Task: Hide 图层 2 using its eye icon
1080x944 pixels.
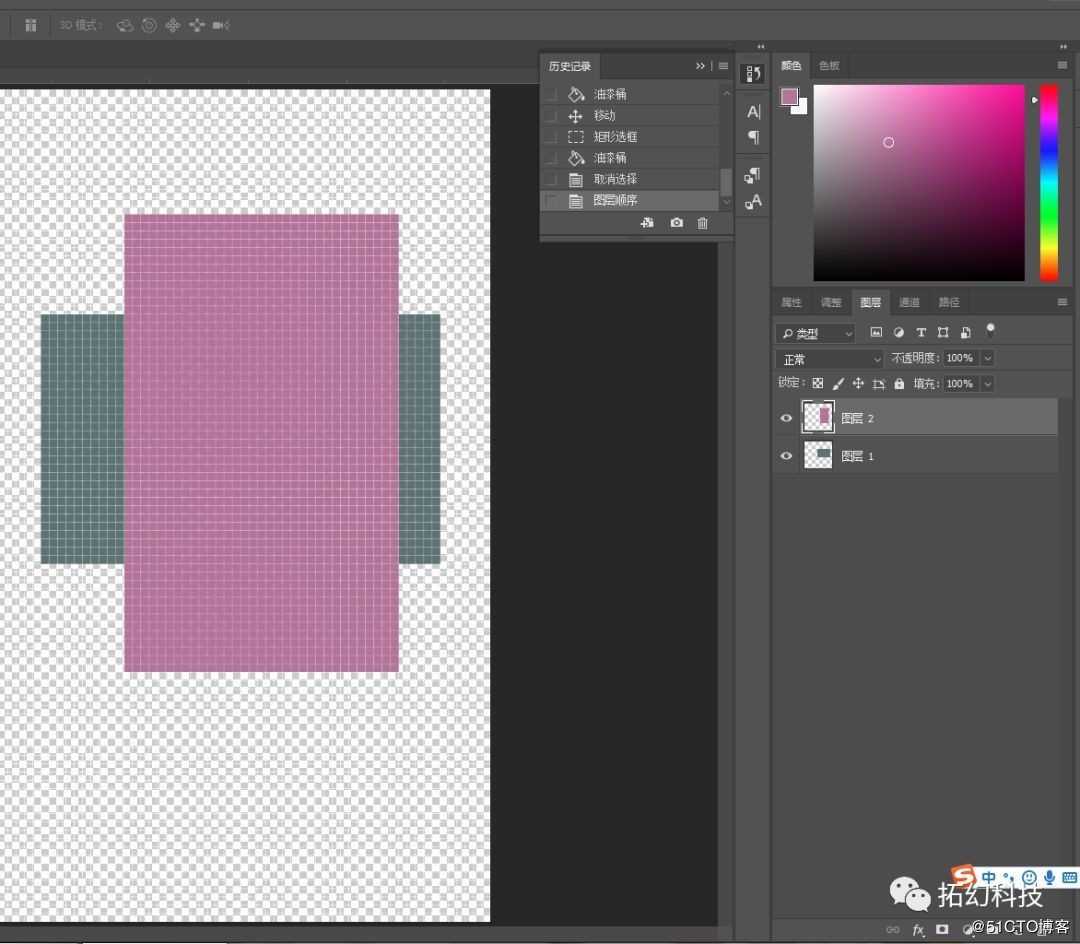Action: point(786,418)
